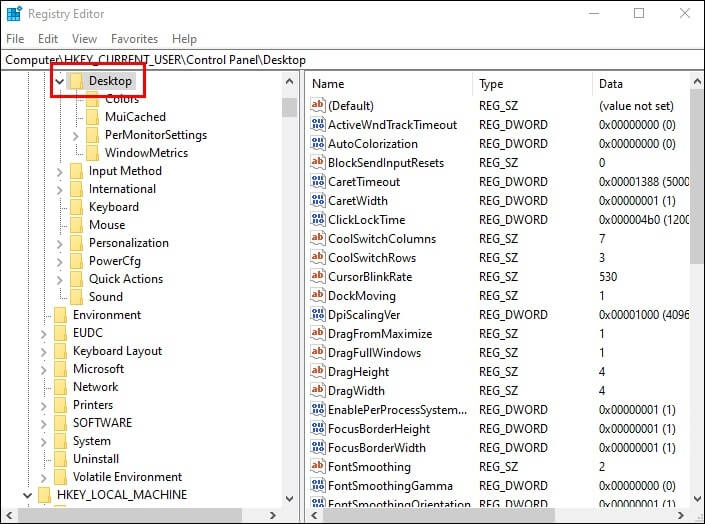
Task: Open the View menu
Action: [85, 39]
